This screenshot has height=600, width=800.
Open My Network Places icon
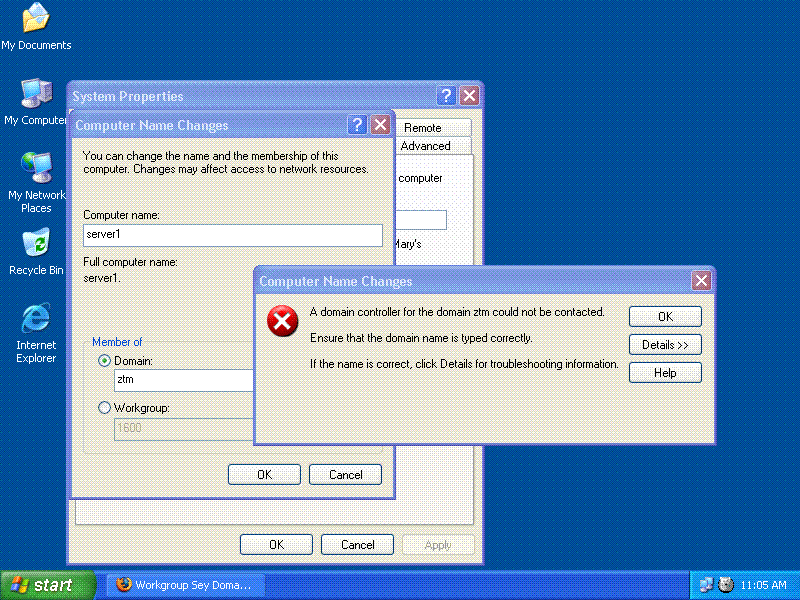[x=36, y=168]
